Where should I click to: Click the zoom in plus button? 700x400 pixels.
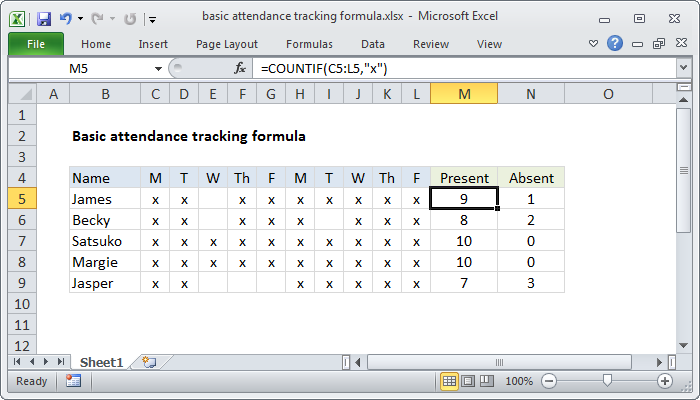[x=664, y=381]
